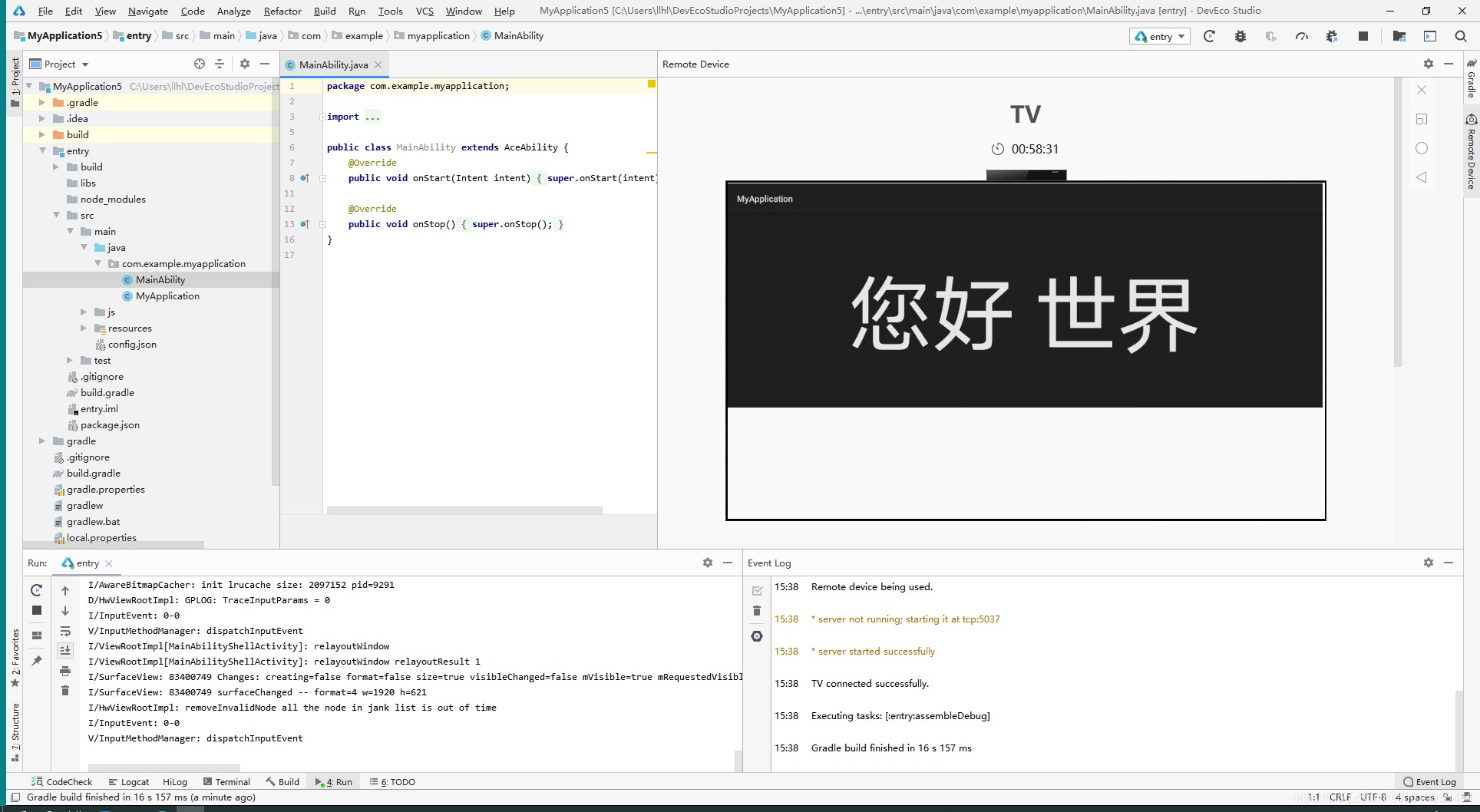The height and width of the screenshot is (812, 1480).
Task: Open the Search Everywhere magnifier icon
Action: 1460,36
